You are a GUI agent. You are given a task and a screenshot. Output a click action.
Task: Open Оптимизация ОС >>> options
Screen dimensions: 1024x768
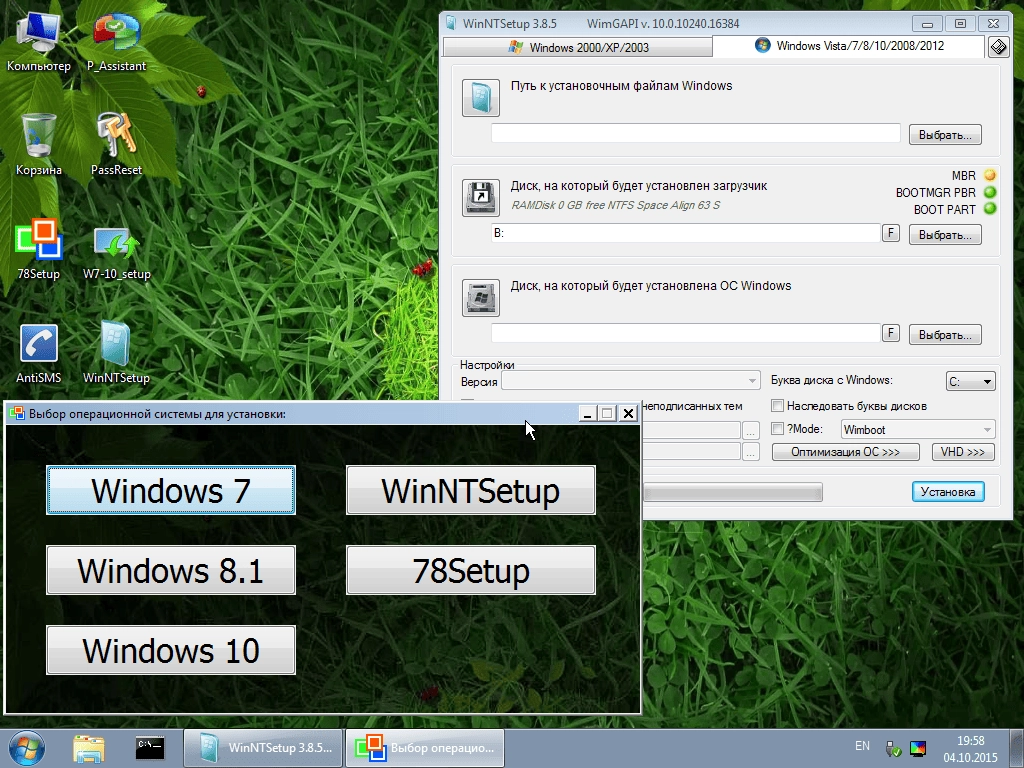pyautogui.click(x=845, y=451)
